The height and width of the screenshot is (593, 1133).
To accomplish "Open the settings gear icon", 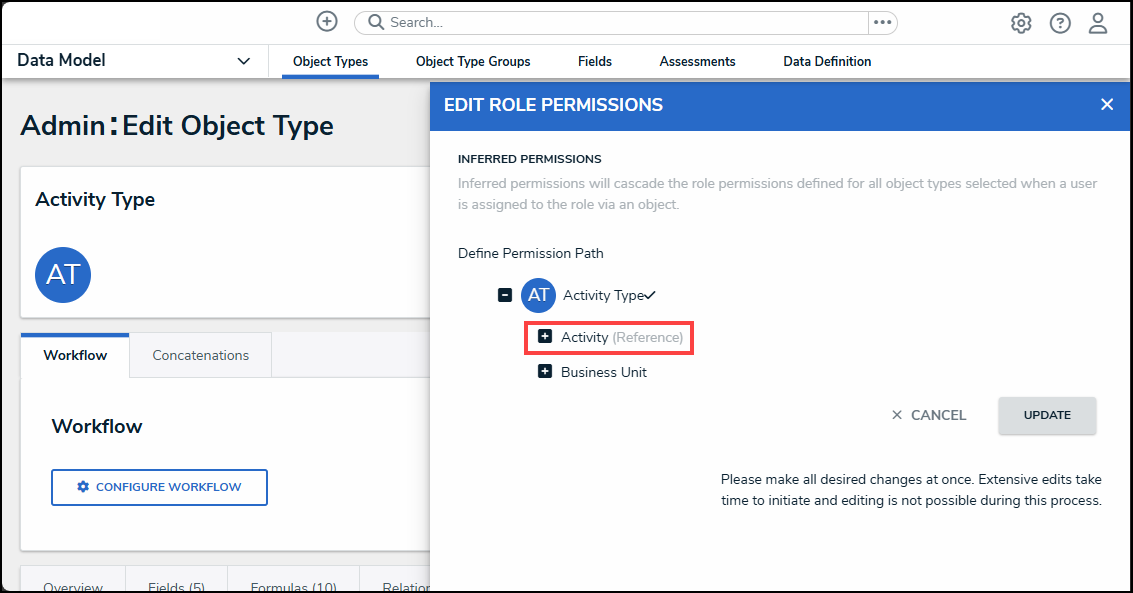I will point(1021,23).
